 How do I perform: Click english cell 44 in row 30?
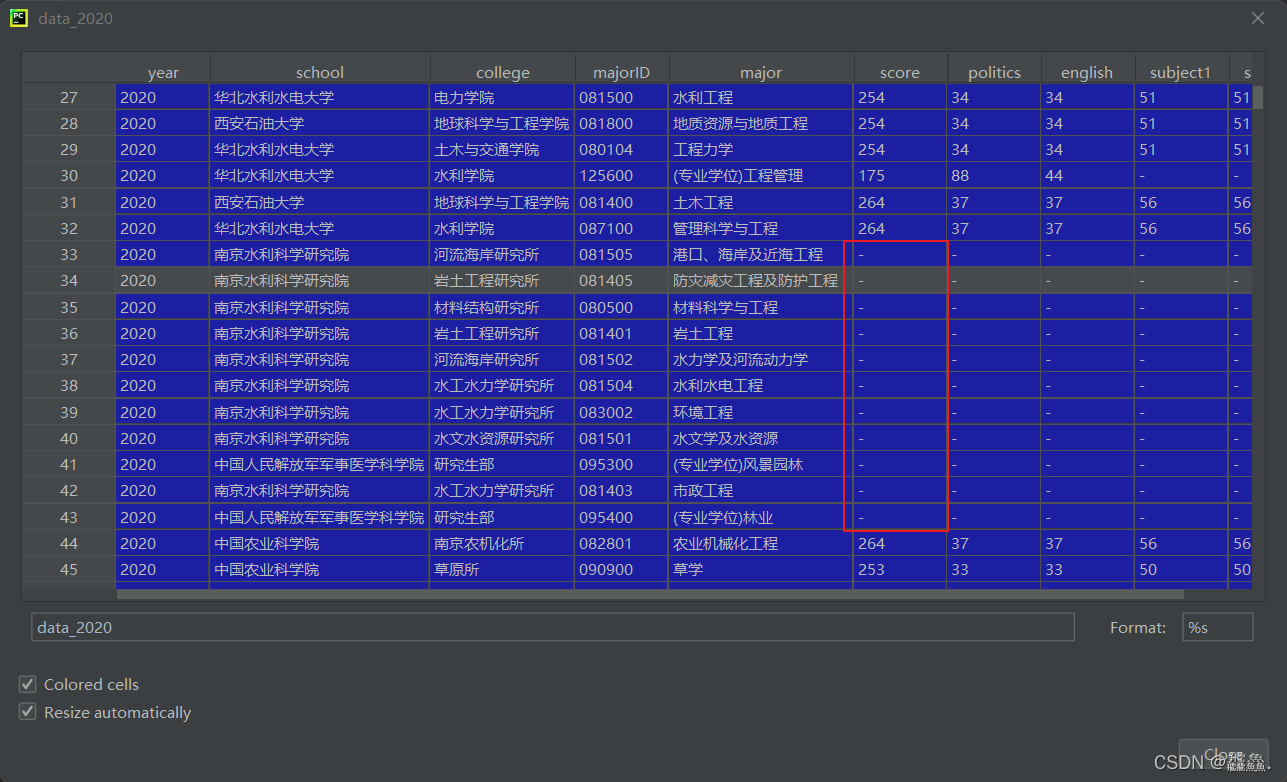tap(1087, 176)
